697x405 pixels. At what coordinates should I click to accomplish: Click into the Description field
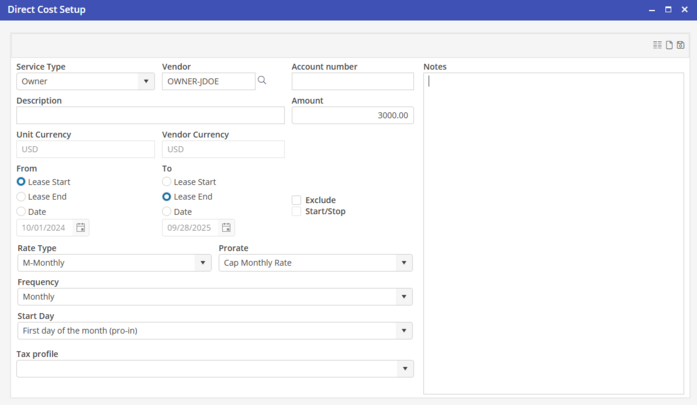pyautogui.click(x=150, y=116)
